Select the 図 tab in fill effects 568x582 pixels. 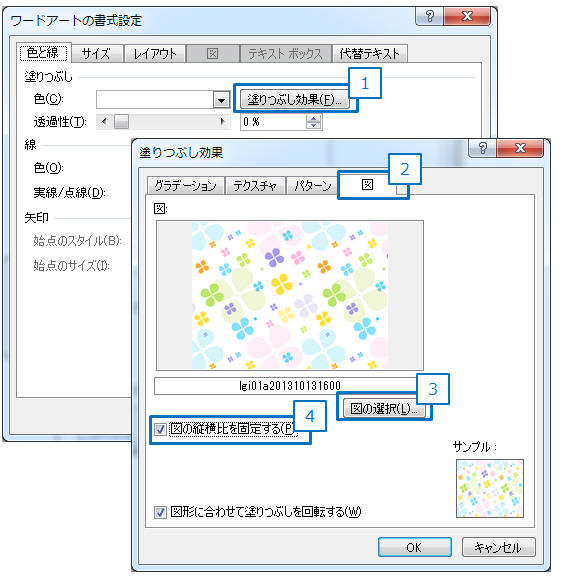[x=368, y=184]
